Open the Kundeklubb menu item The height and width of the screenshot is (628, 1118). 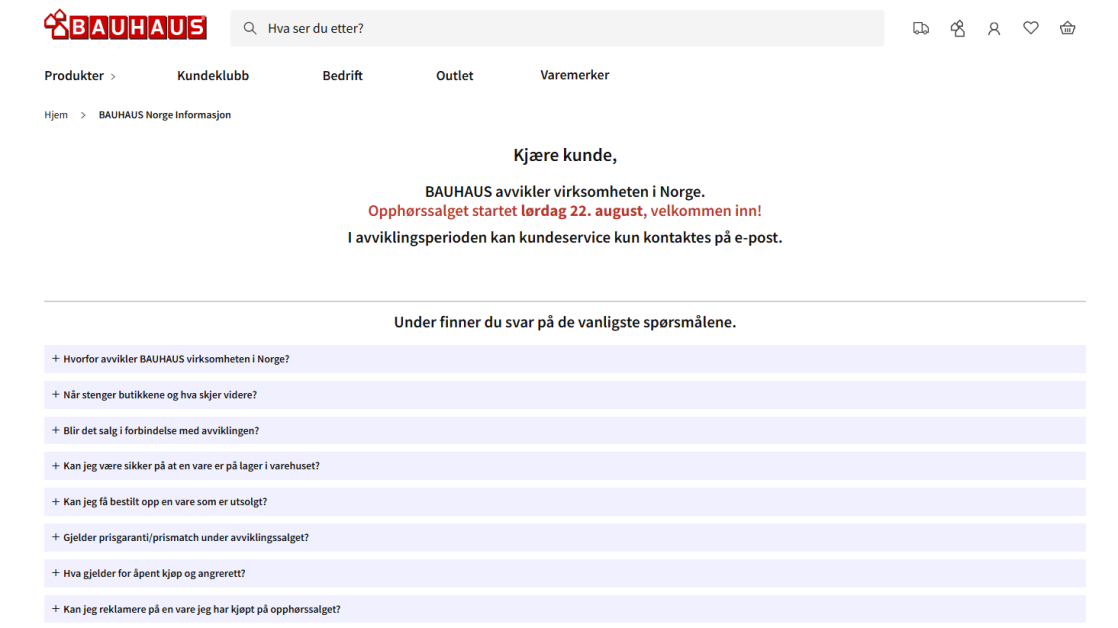tap(213, 76)
